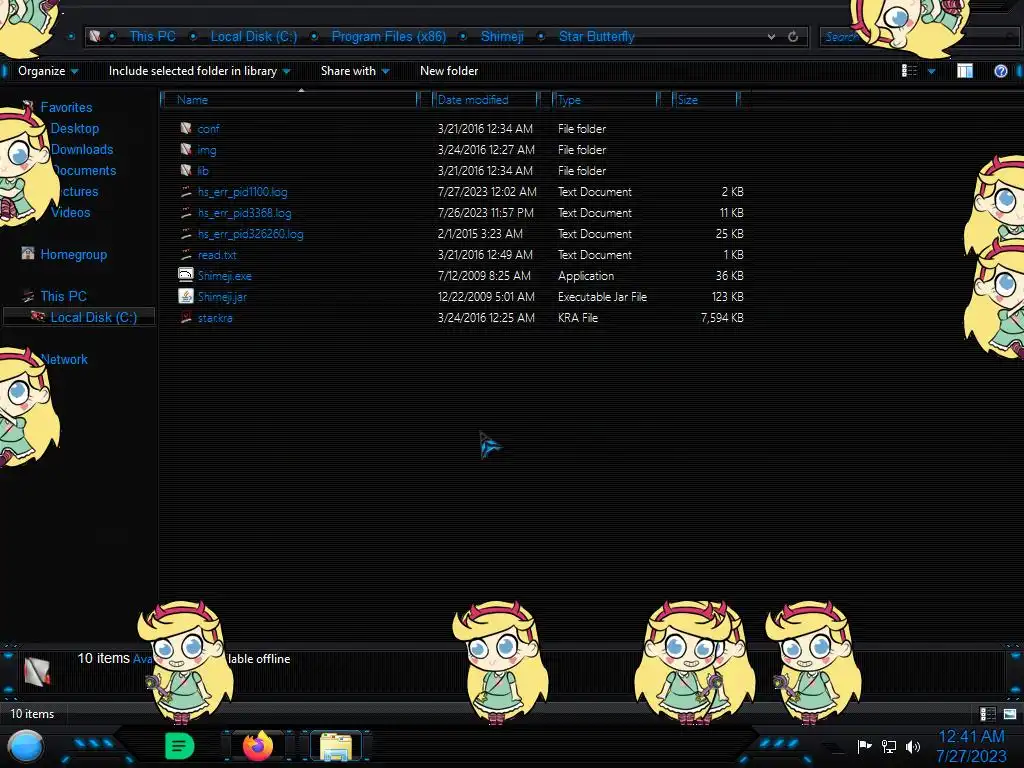Select the lib folder icon
Screen dimensions: 1024x768
pos(186,170)
